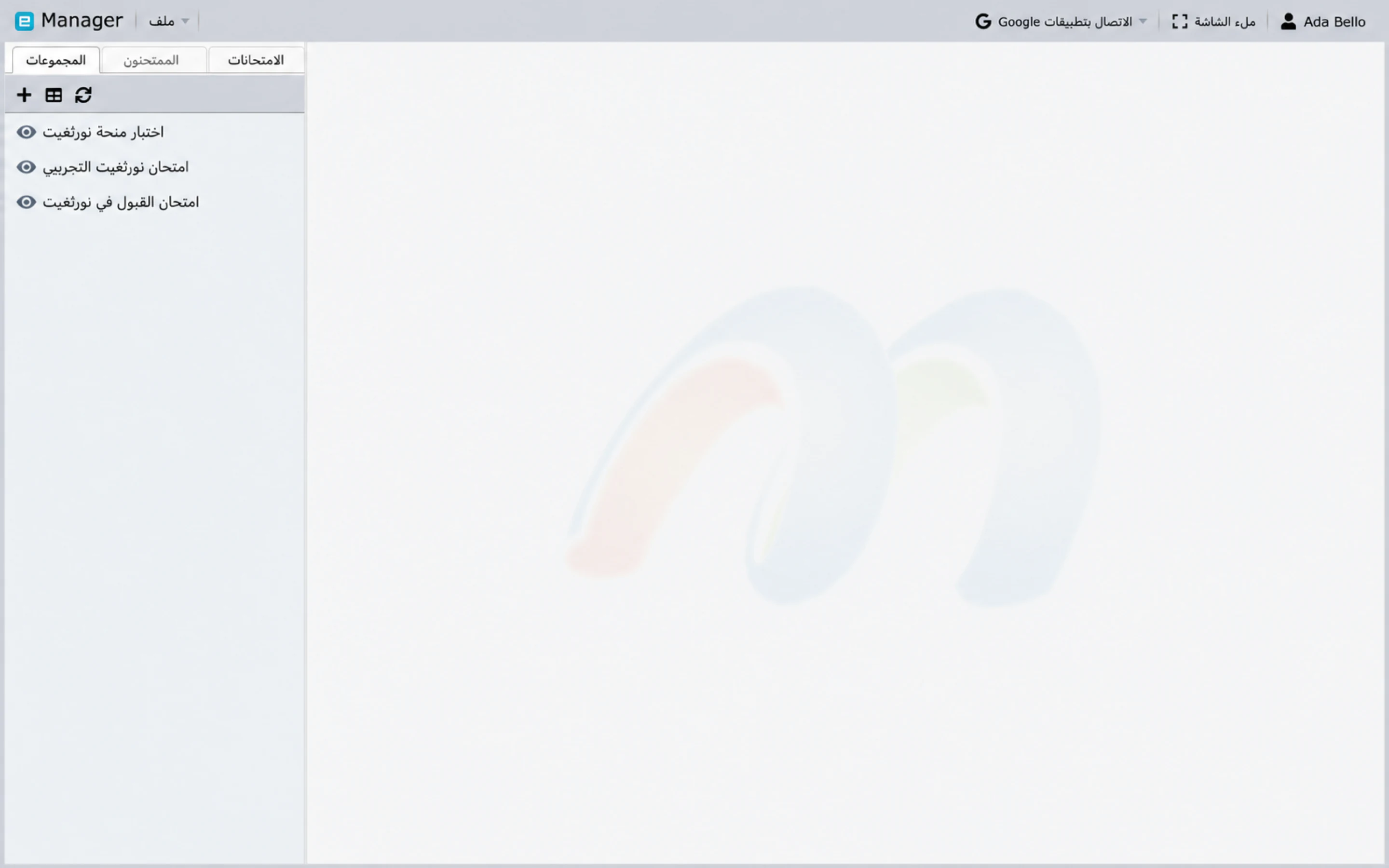The image size is (1389, 868).
Task: Switch to the الامتحانات tab
Action: point(256,60)
